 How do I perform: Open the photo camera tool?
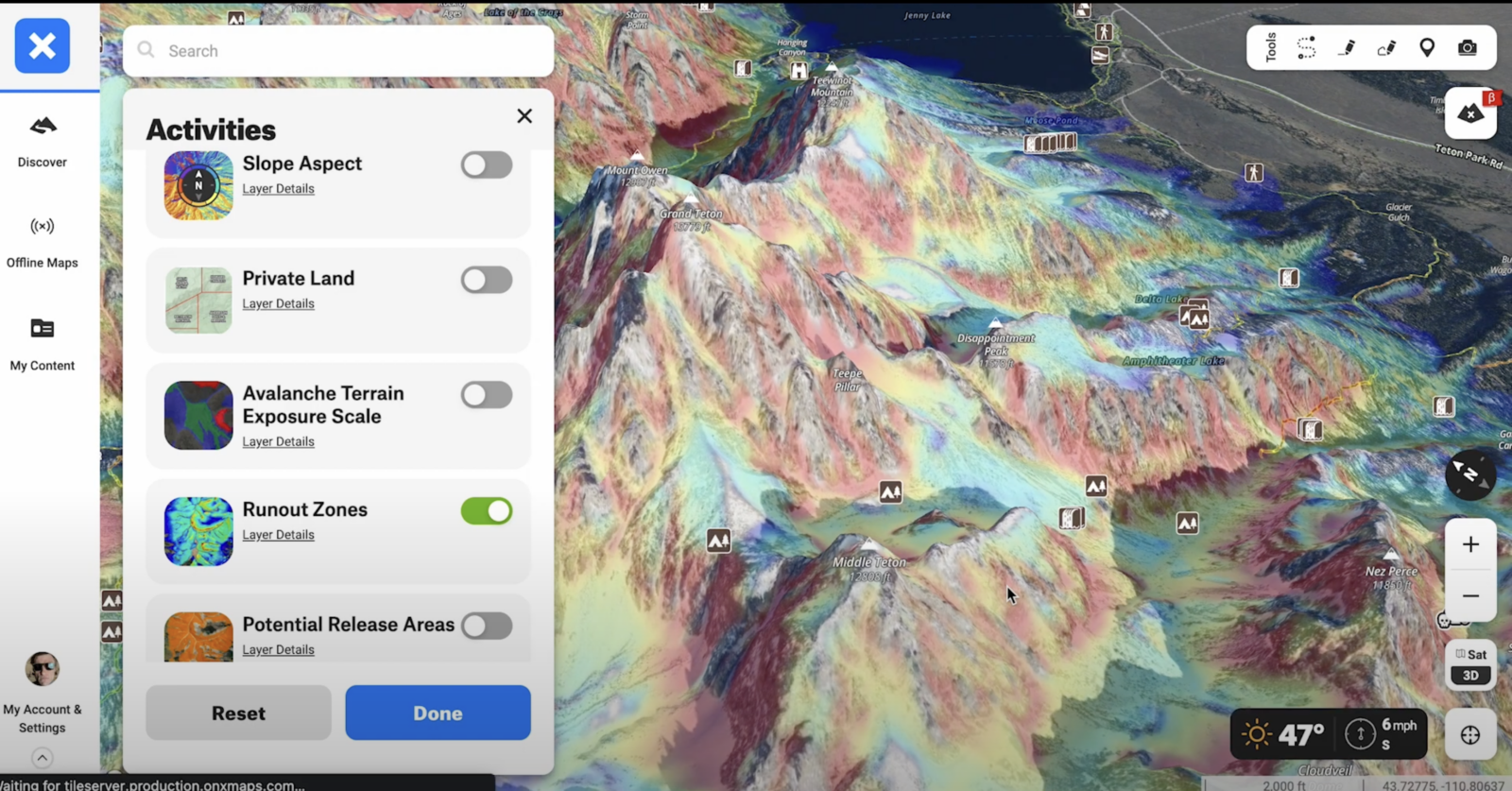click(1467, 48)
